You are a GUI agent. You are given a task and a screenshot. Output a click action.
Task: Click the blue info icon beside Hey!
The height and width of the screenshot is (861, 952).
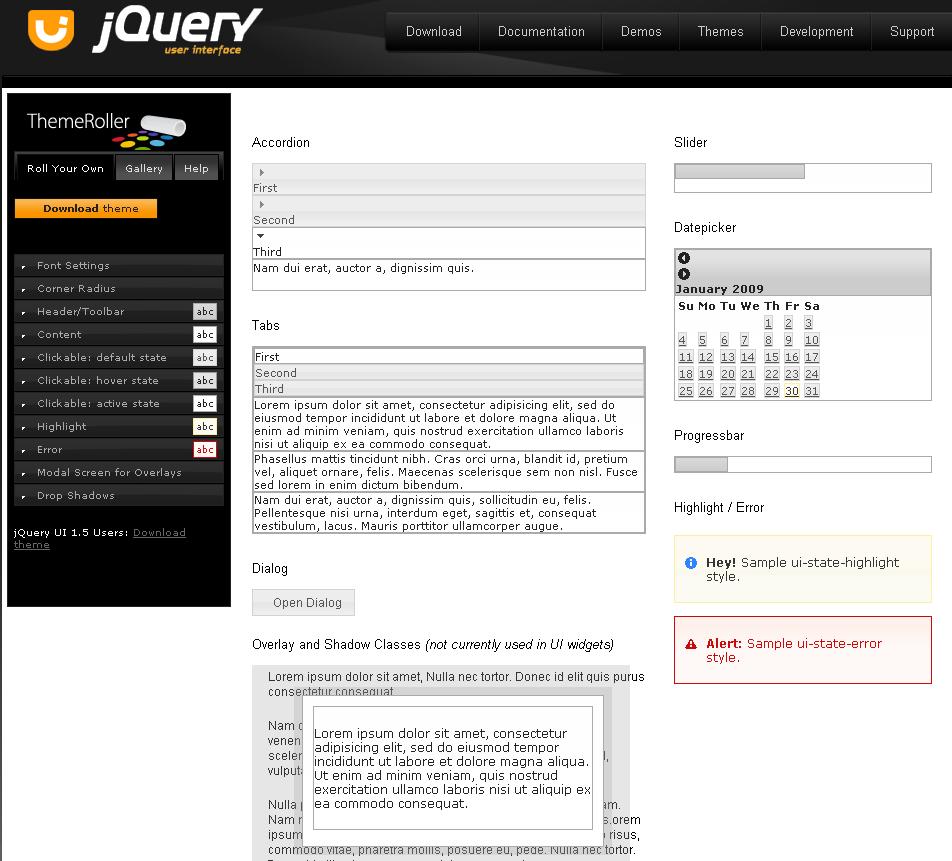(691, 563)
